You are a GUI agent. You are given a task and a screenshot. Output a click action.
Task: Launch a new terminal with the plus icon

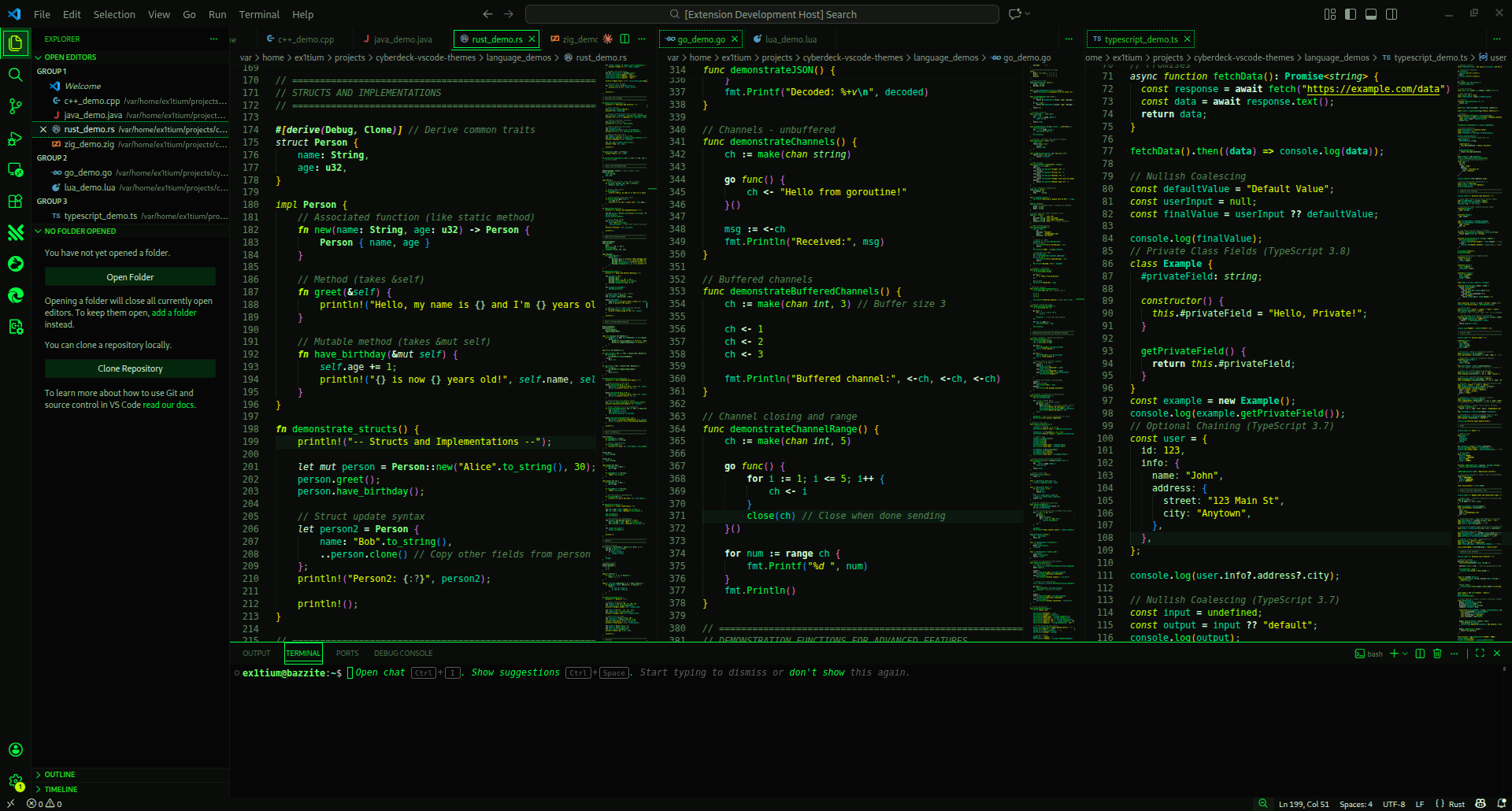[x=1393, y=654]
